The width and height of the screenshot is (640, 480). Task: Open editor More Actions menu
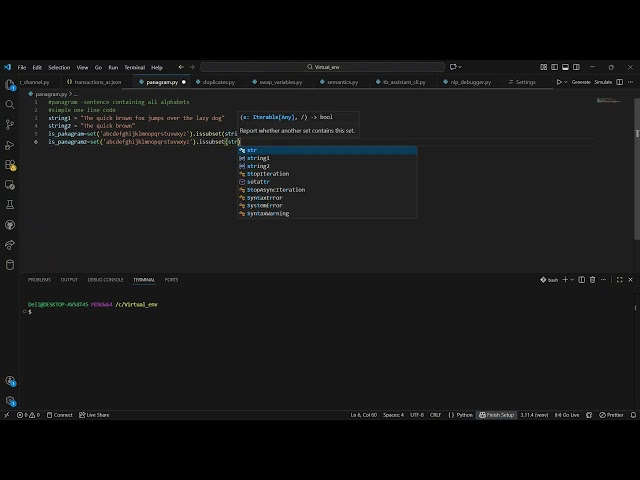point(631,82)
